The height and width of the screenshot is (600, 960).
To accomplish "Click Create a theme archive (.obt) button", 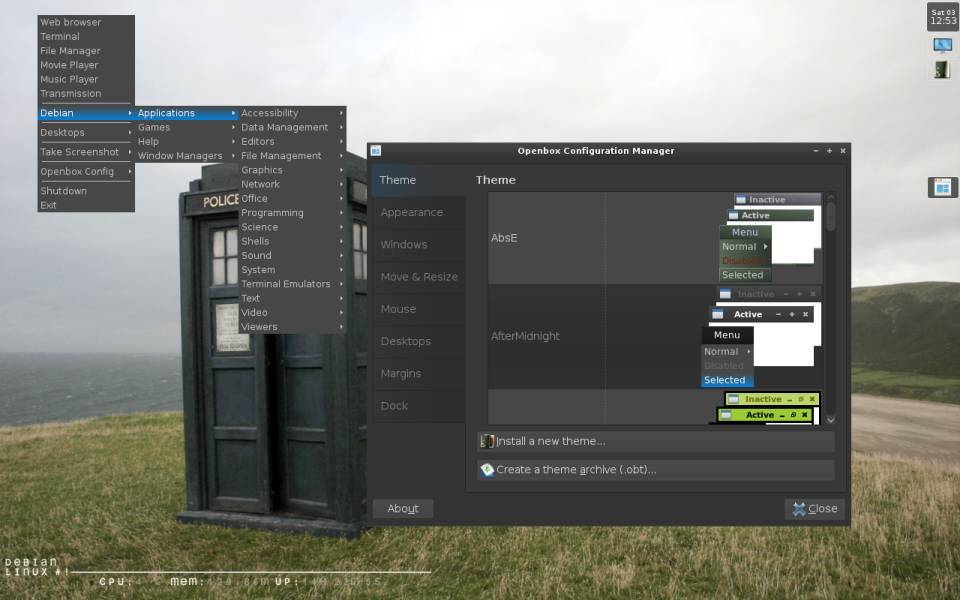I will click(656, 470).
